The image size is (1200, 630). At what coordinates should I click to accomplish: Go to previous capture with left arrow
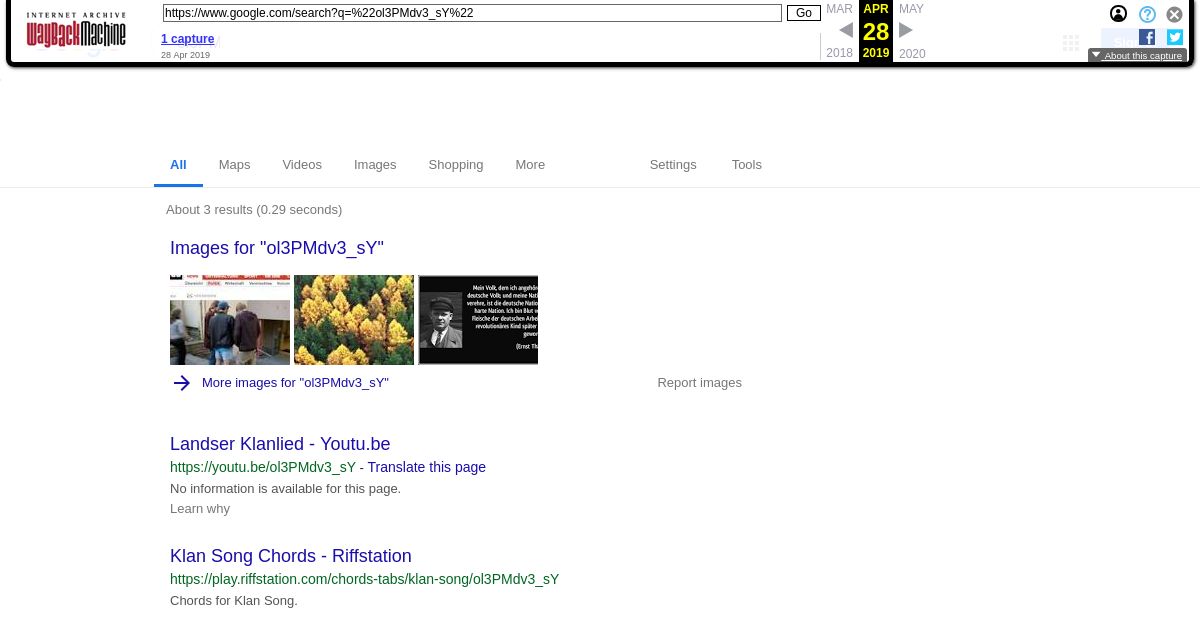(846, 30)
